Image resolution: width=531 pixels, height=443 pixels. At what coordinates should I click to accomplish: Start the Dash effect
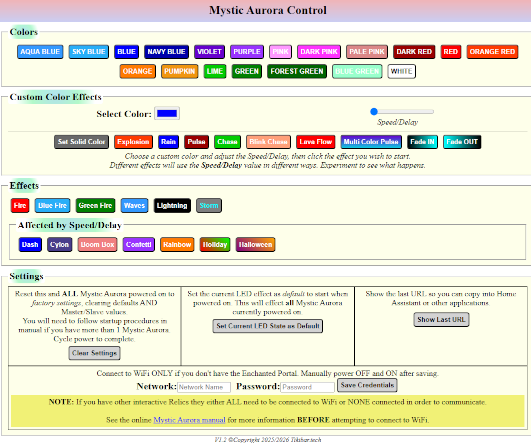click(x=30, y=245)
